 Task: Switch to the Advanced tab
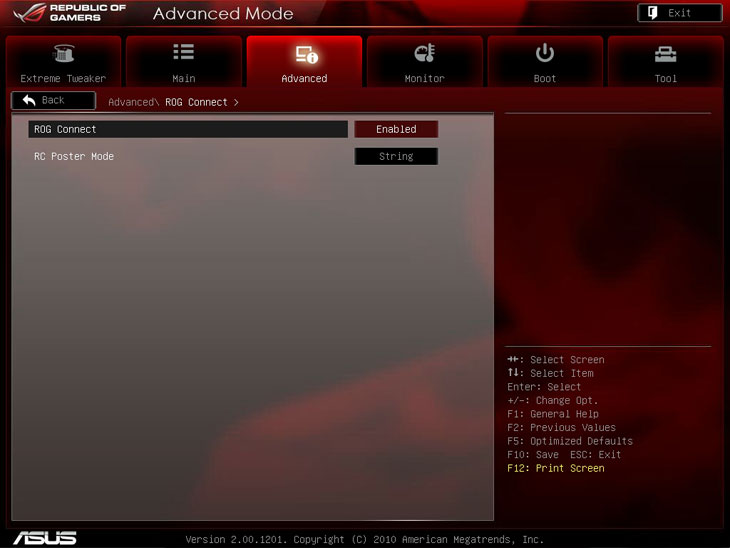(304, 62)
